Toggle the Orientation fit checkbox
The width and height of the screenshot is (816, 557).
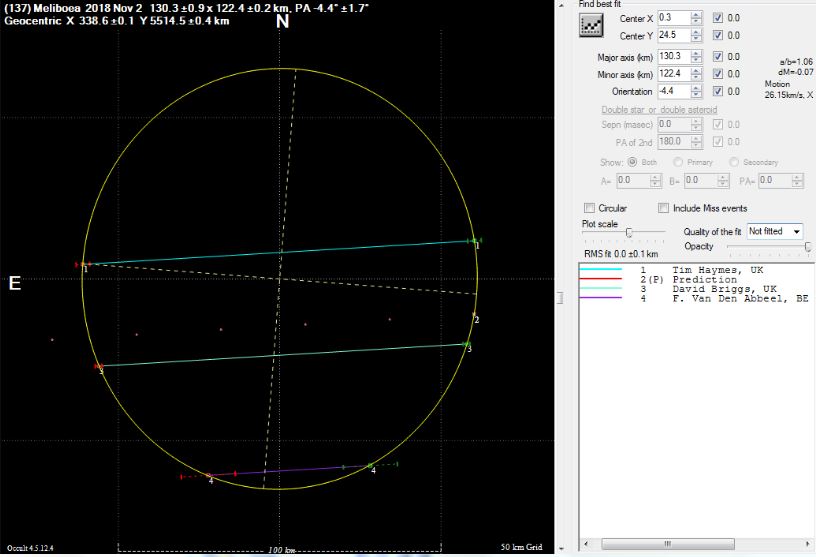click(718, 92)
